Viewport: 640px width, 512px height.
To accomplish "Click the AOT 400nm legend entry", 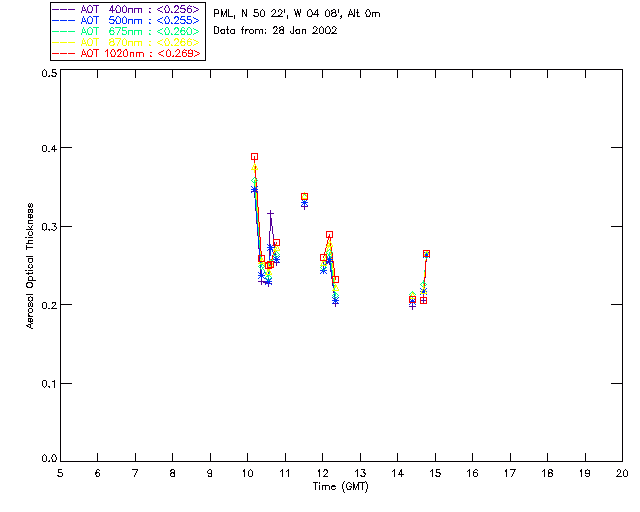I will (126, 9).
